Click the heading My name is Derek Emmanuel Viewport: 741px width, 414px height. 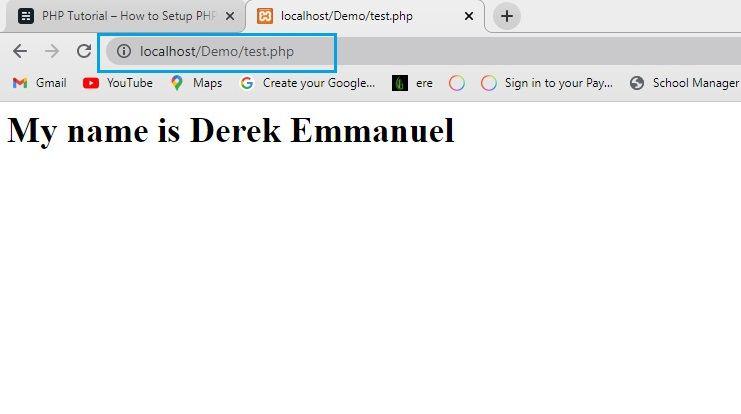231,130
